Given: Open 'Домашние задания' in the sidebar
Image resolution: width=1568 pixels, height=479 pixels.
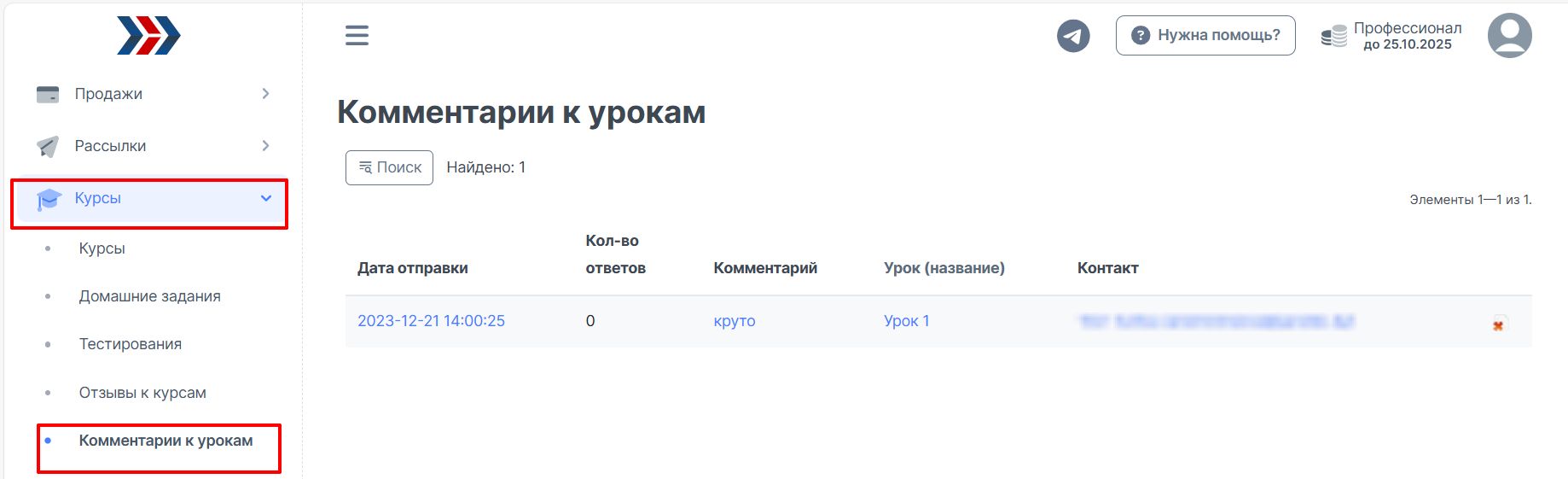Looking at the screenshot, I should click(150, 296).
